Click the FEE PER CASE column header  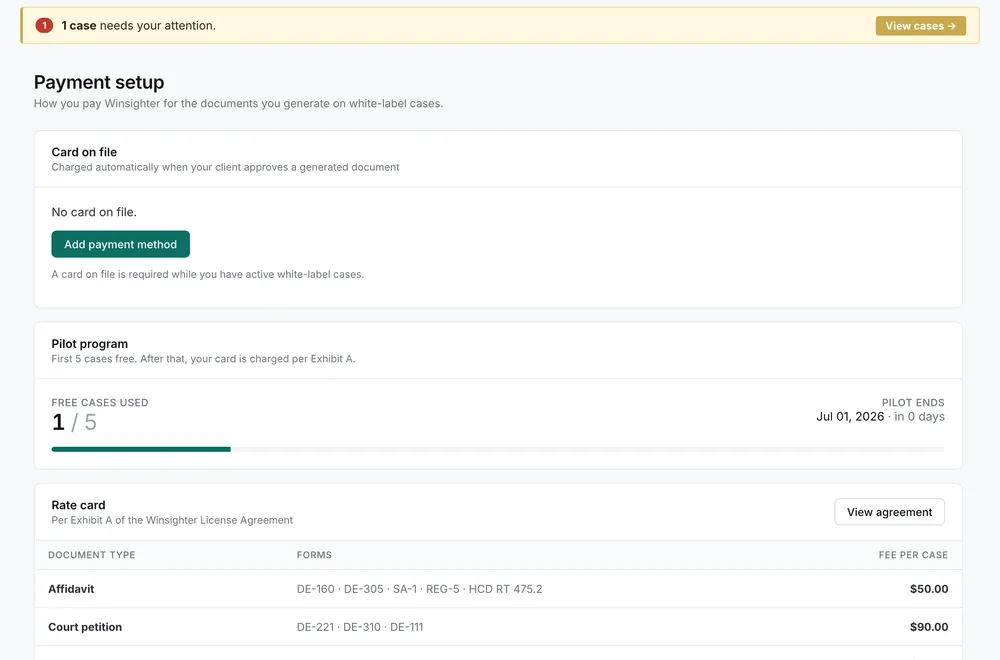(913, 555)
